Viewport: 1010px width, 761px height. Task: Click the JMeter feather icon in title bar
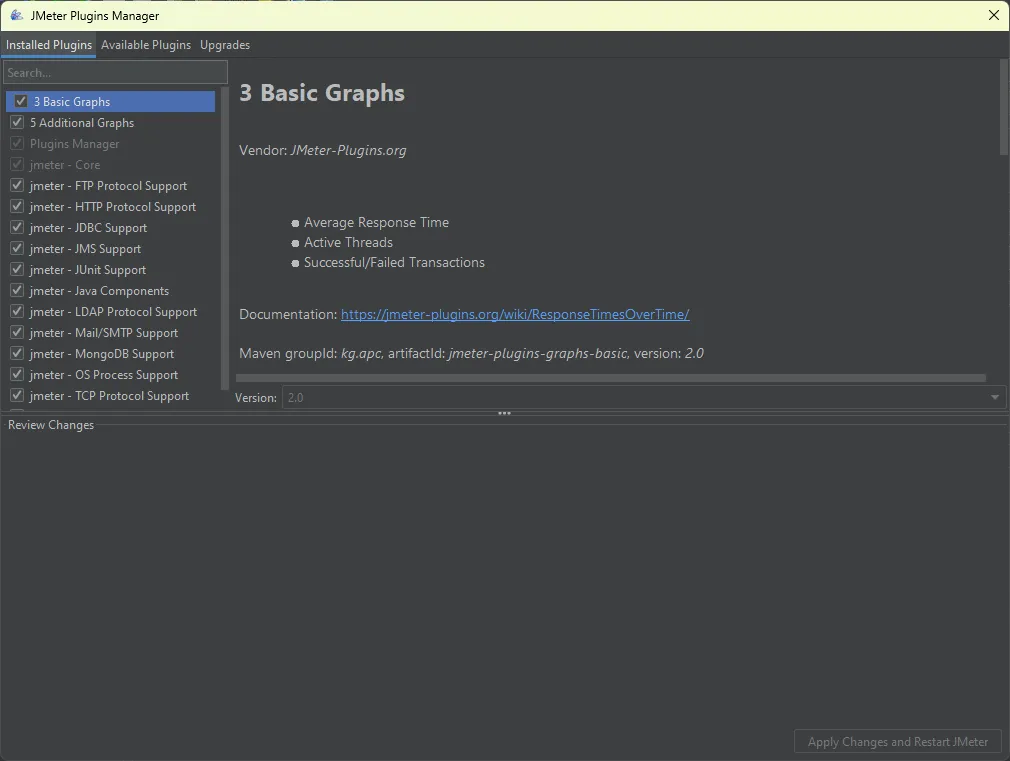click(x=17, y=15)
